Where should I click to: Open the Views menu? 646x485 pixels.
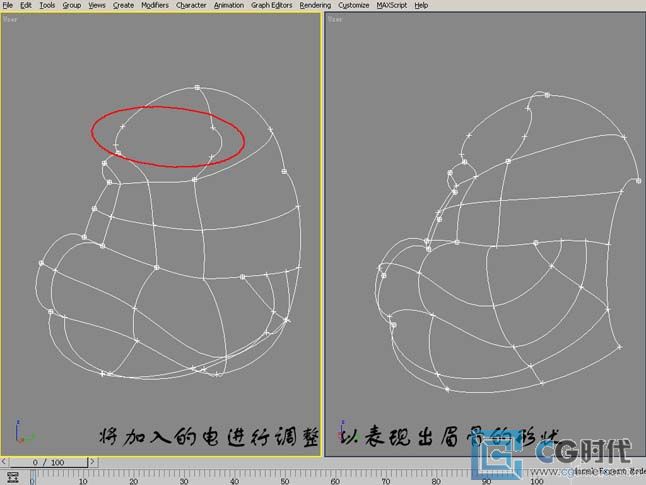[97, 5]
